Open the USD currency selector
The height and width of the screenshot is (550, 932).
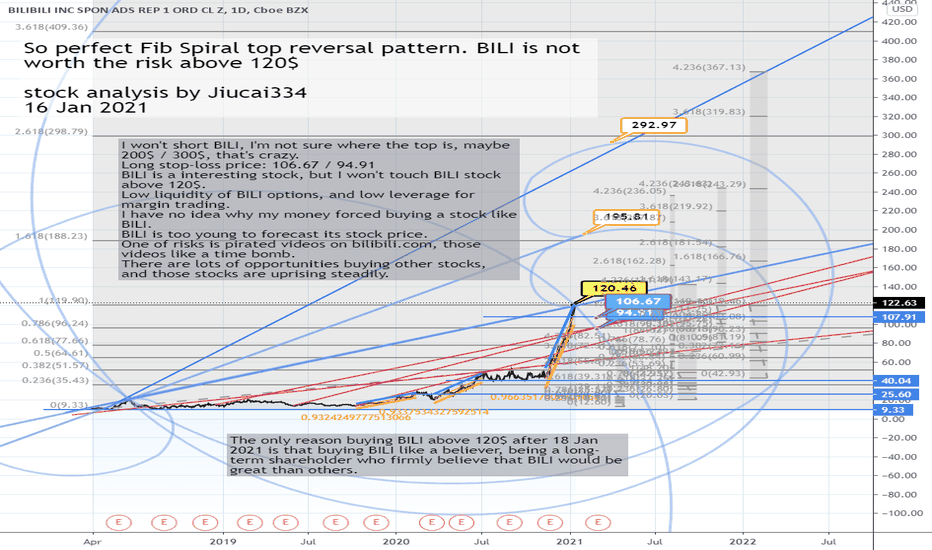point(902,8)
